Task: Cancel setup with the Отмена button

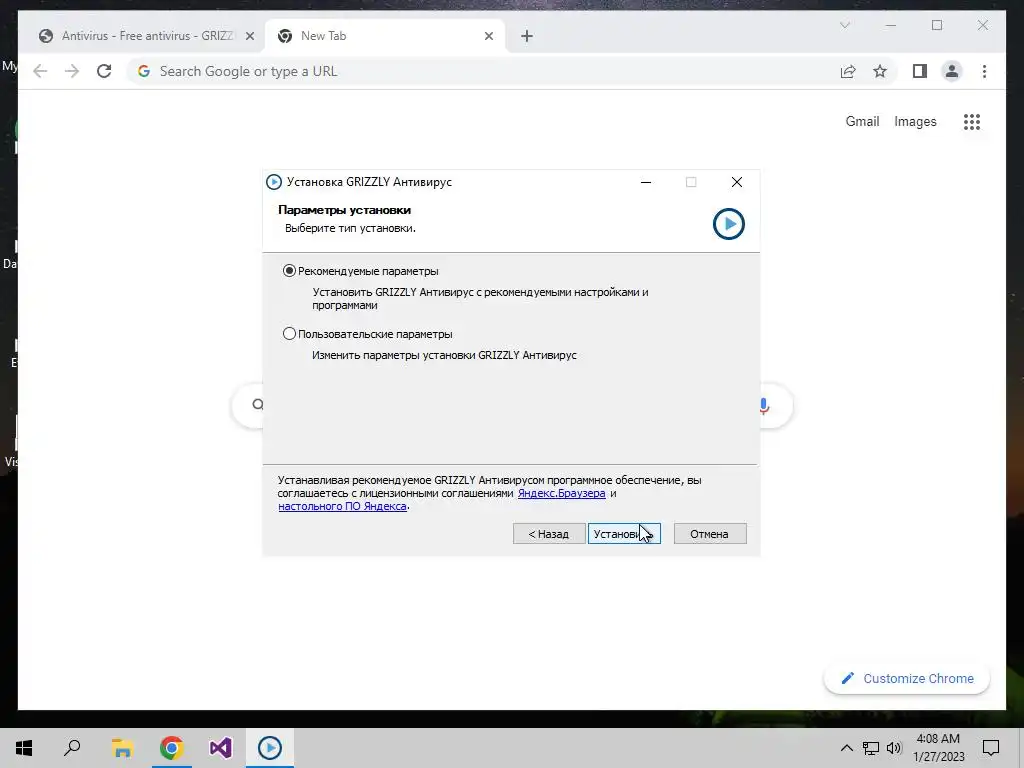Action: click(710, 534)
